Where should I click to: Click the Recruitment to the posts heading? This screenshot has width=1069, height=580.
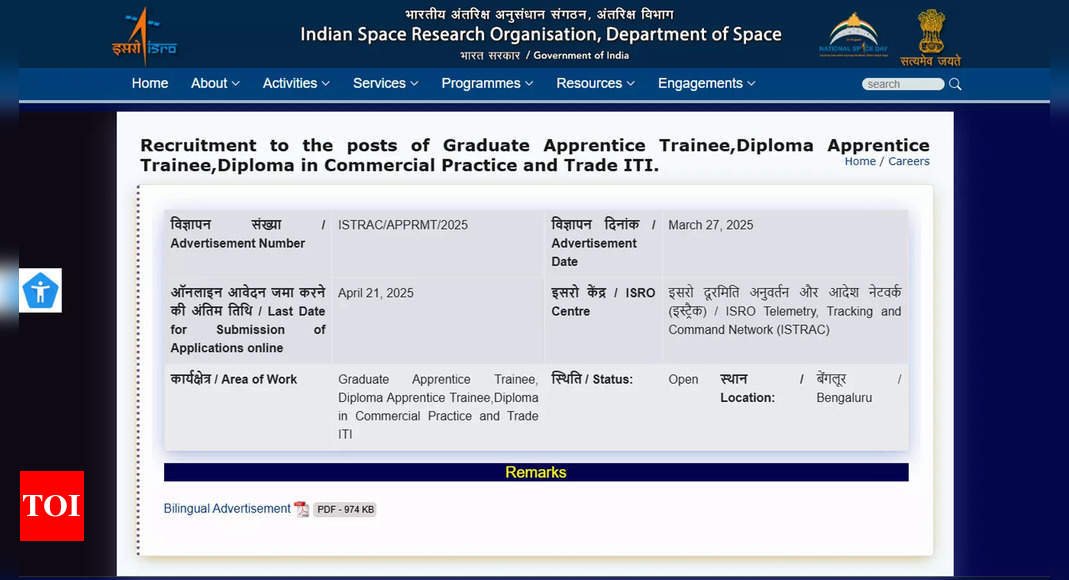pyautogui.click(x=535, y=155)
